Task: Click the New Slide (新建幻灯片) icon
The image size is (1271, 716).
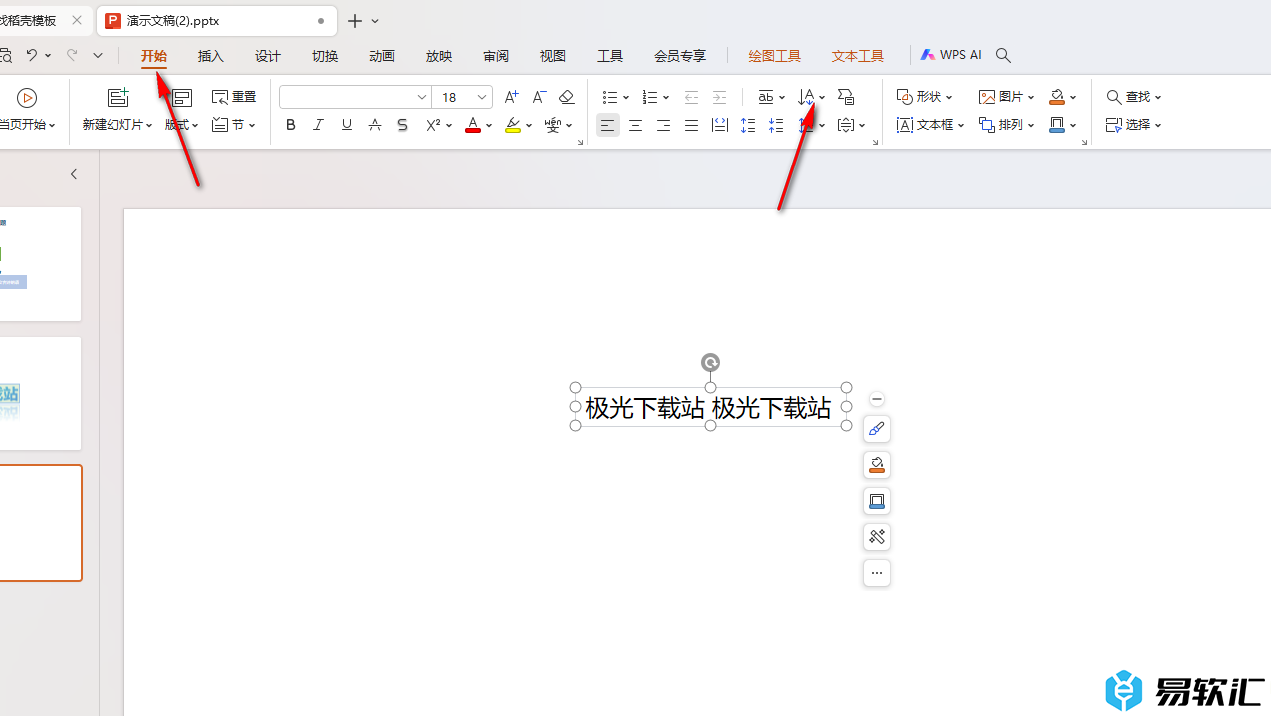Action: (x=119, y=97)
